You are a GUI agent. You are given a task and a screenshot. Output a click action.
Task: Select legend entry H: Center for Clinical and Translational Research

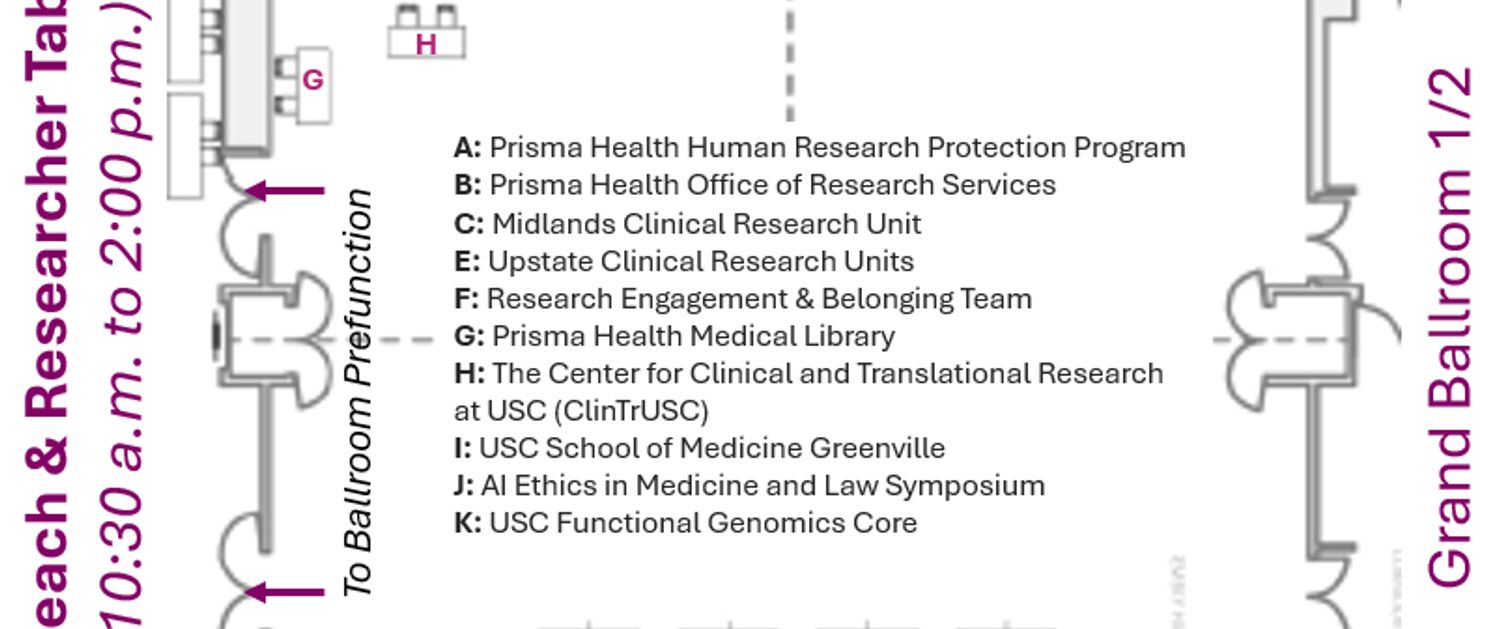click(808, 374)
